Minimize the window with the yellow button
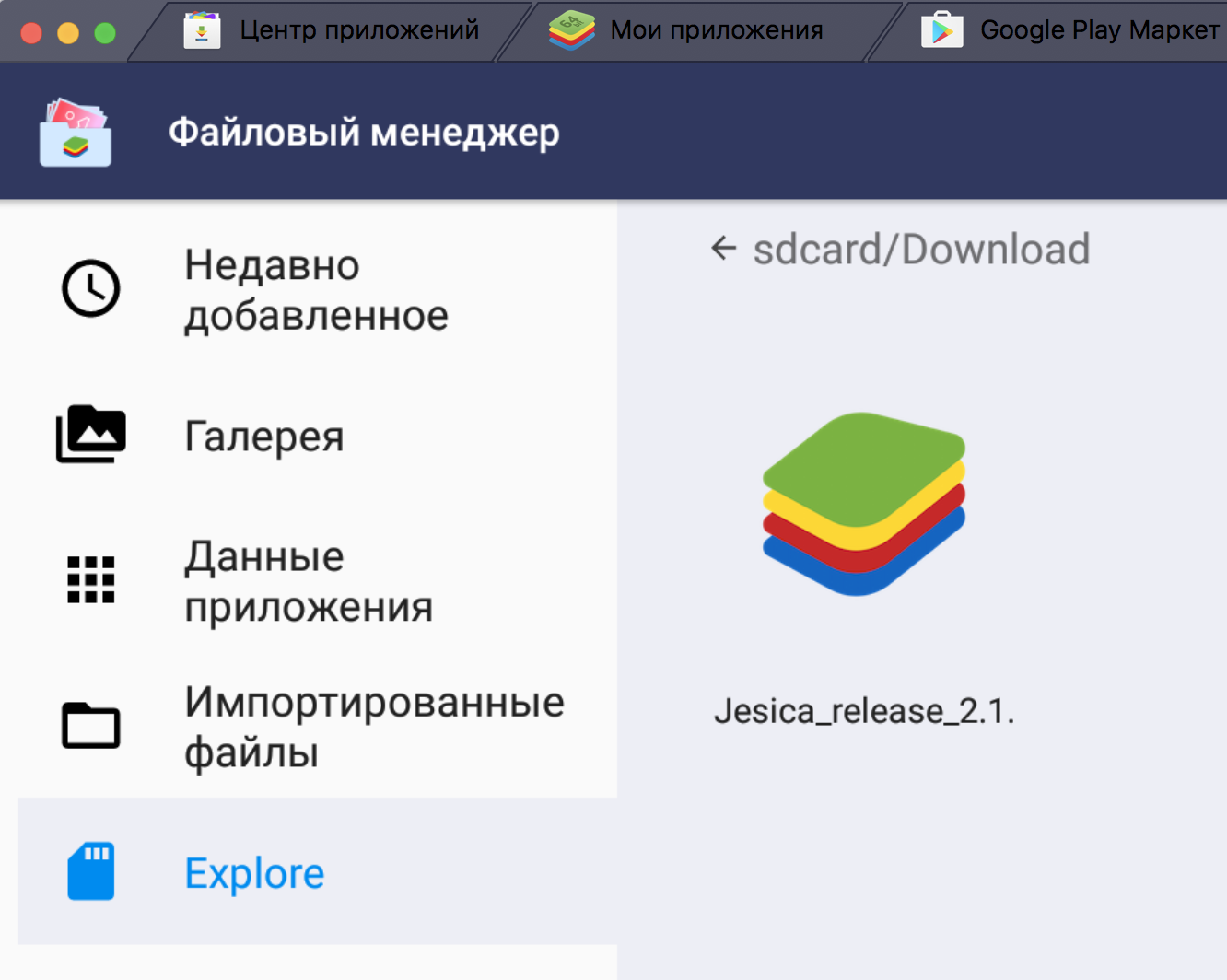The image size is (1227, 980). point(68,33)
